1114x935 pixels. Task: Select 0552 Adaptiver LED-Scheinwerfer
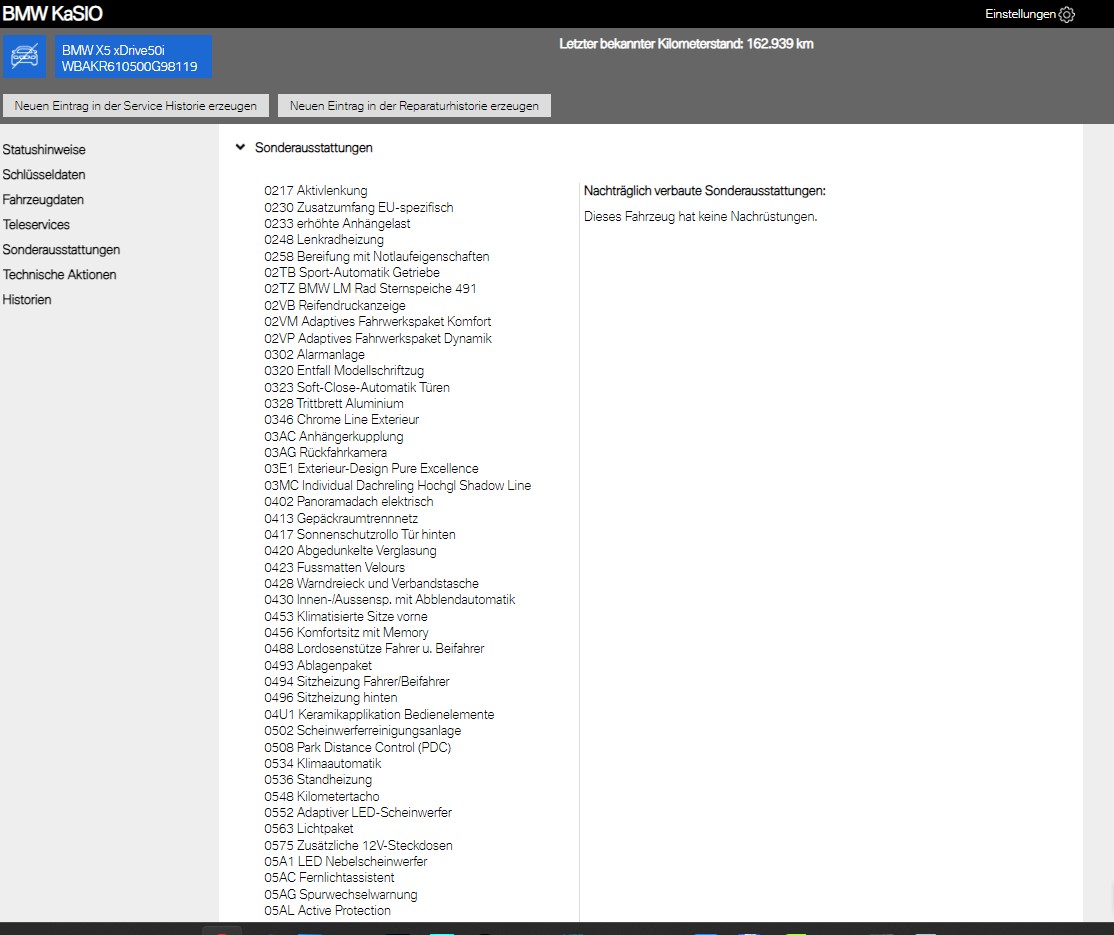pos(358,812)
